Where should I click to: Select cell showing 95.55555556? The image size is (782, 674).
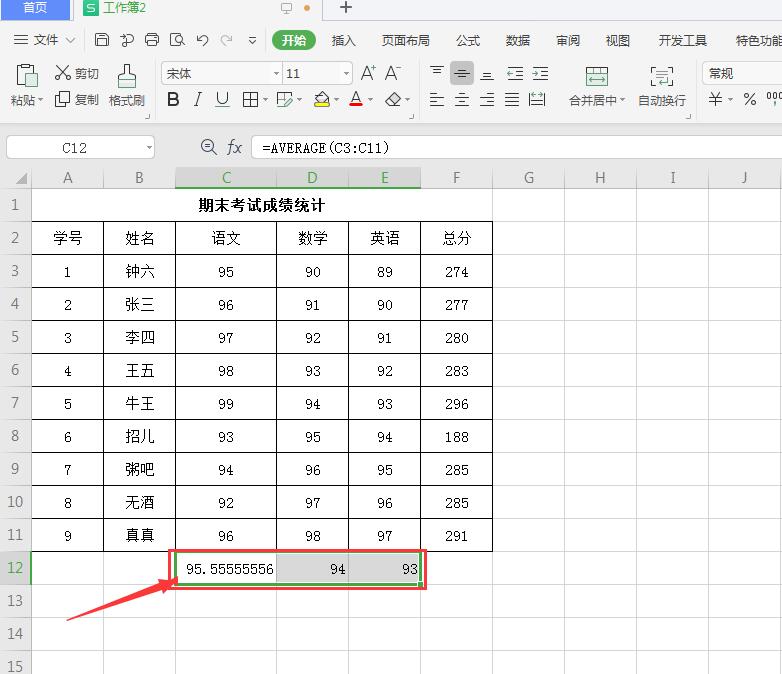226,568
